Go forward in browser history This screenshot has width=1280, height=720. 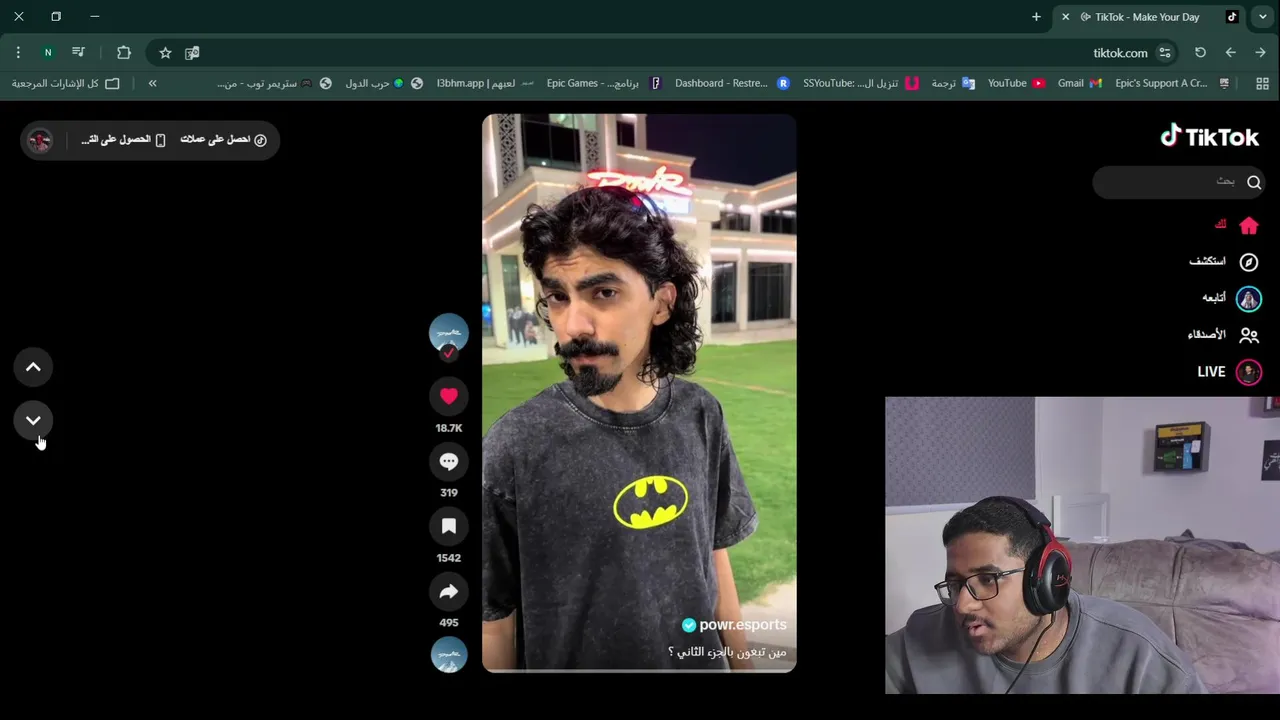1260,53
